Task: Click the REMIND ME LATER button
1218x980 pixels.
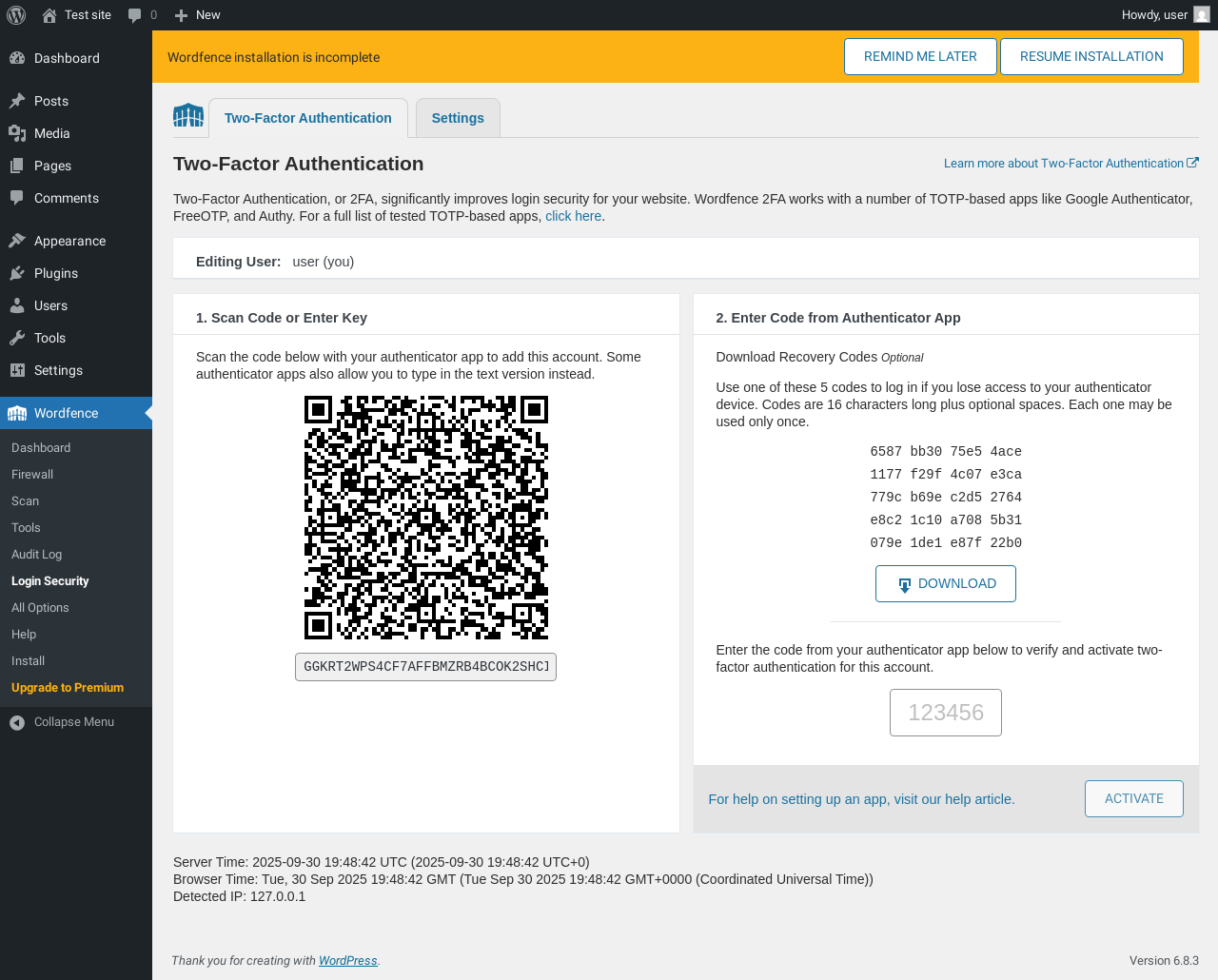Action: pos(920,56)
